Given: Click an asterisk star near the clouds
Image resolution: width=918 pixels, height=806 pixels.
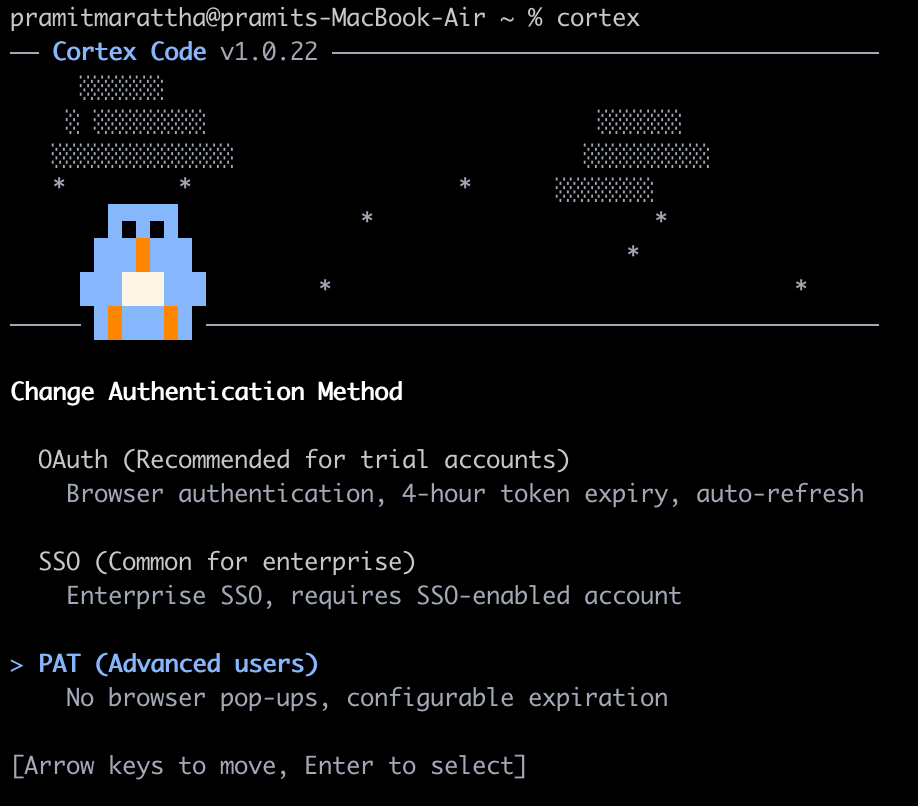Looking at the screenshot, I should pyautogui.click(x=464, y=184).
